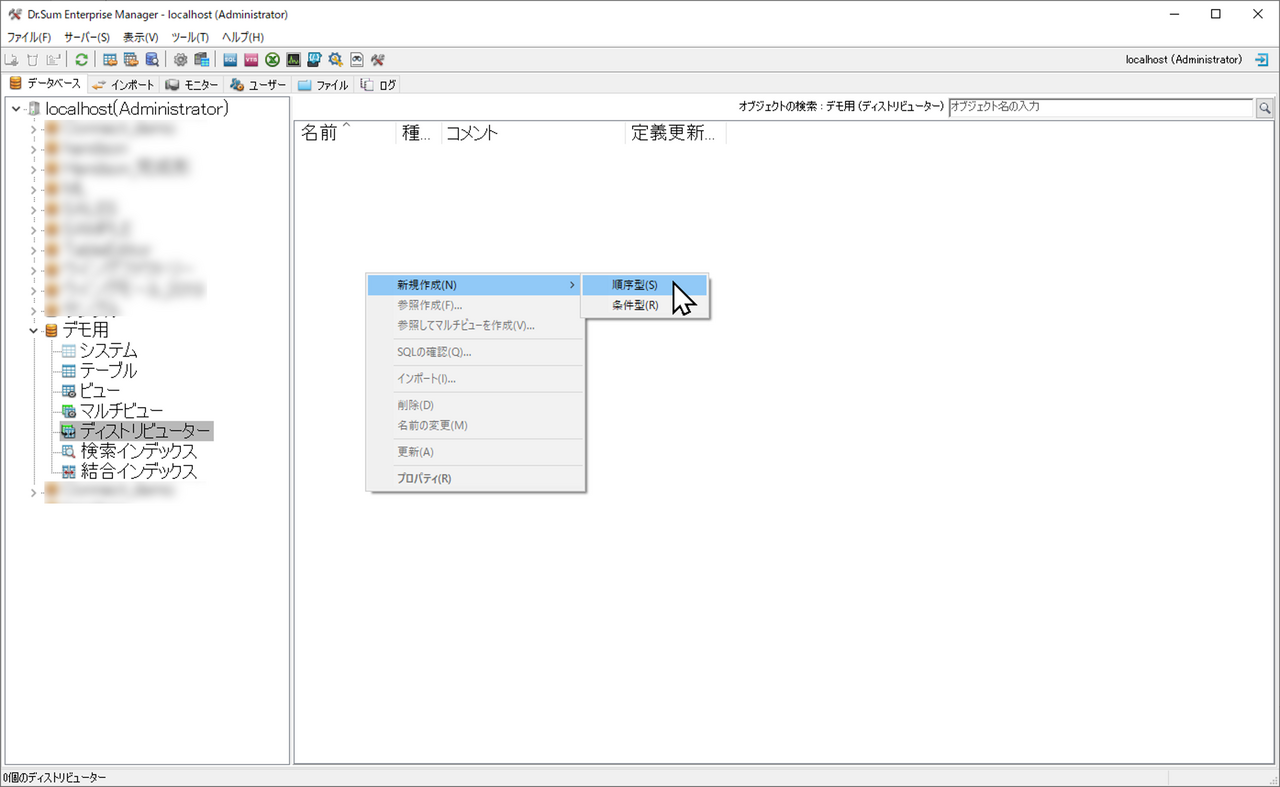This screenshot has height=787, width=1280.
Task: Collapse the localhost(Administrator) tree node
Action: [15, 109]
